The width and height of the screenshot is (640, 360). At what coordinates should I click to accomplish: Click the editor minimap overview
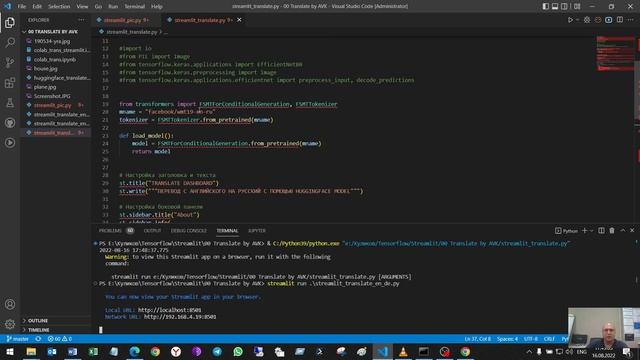pos(615,53)
